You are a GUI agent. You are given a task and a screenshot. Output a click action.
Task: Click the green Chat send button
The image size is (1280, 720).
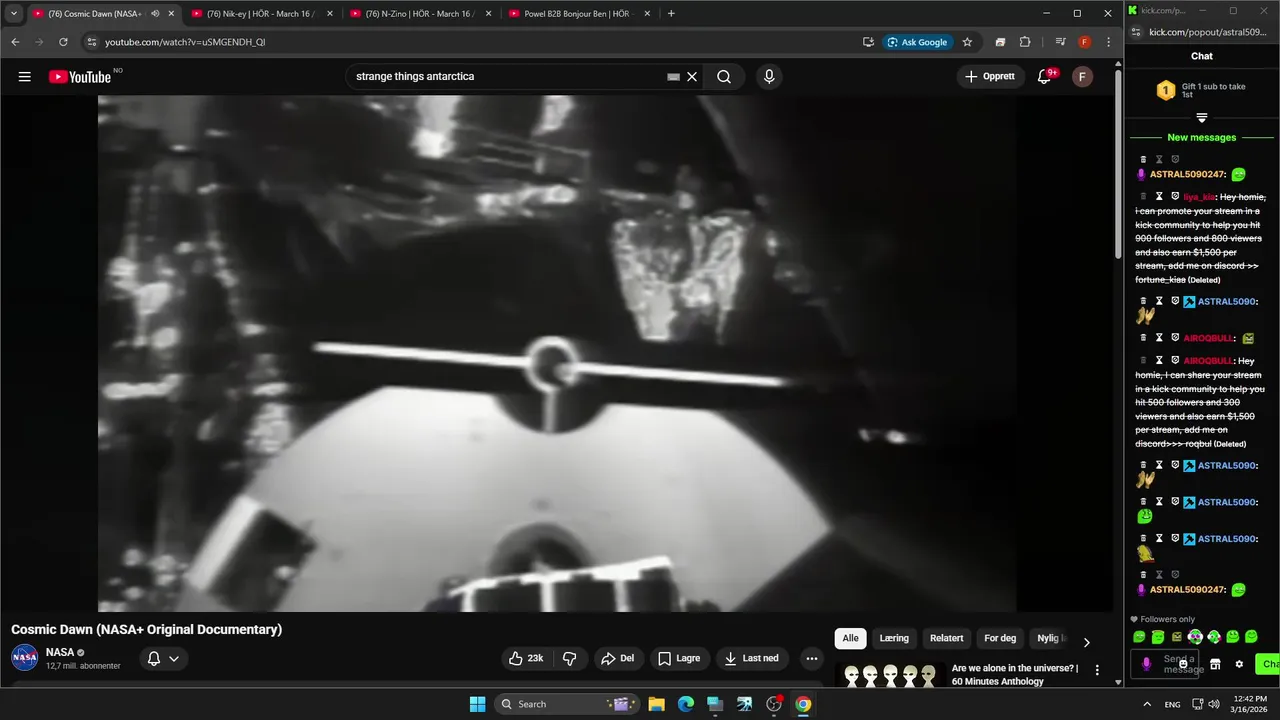coord(1268,664)
